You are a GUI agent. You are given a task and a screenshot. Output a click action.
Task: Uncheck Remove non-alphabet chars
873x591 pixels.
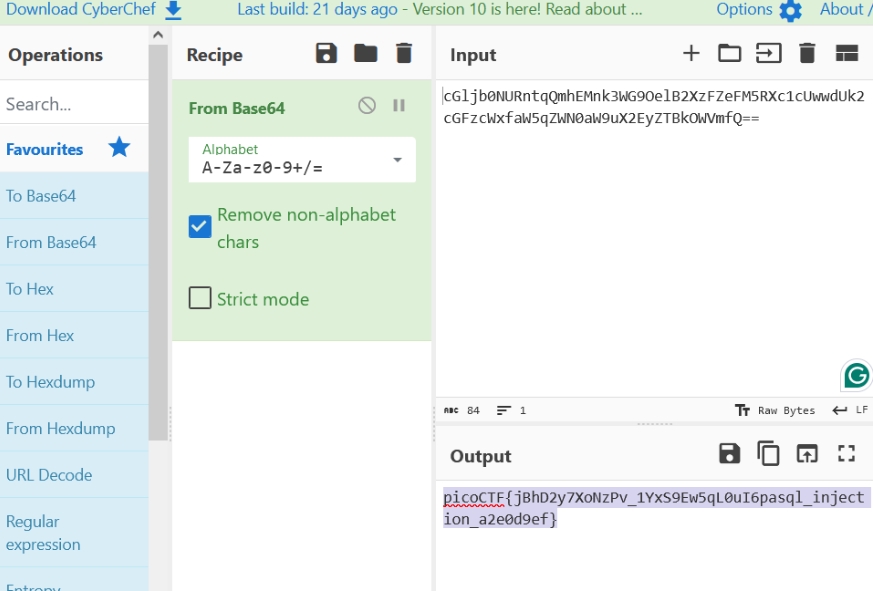(200, 227)
